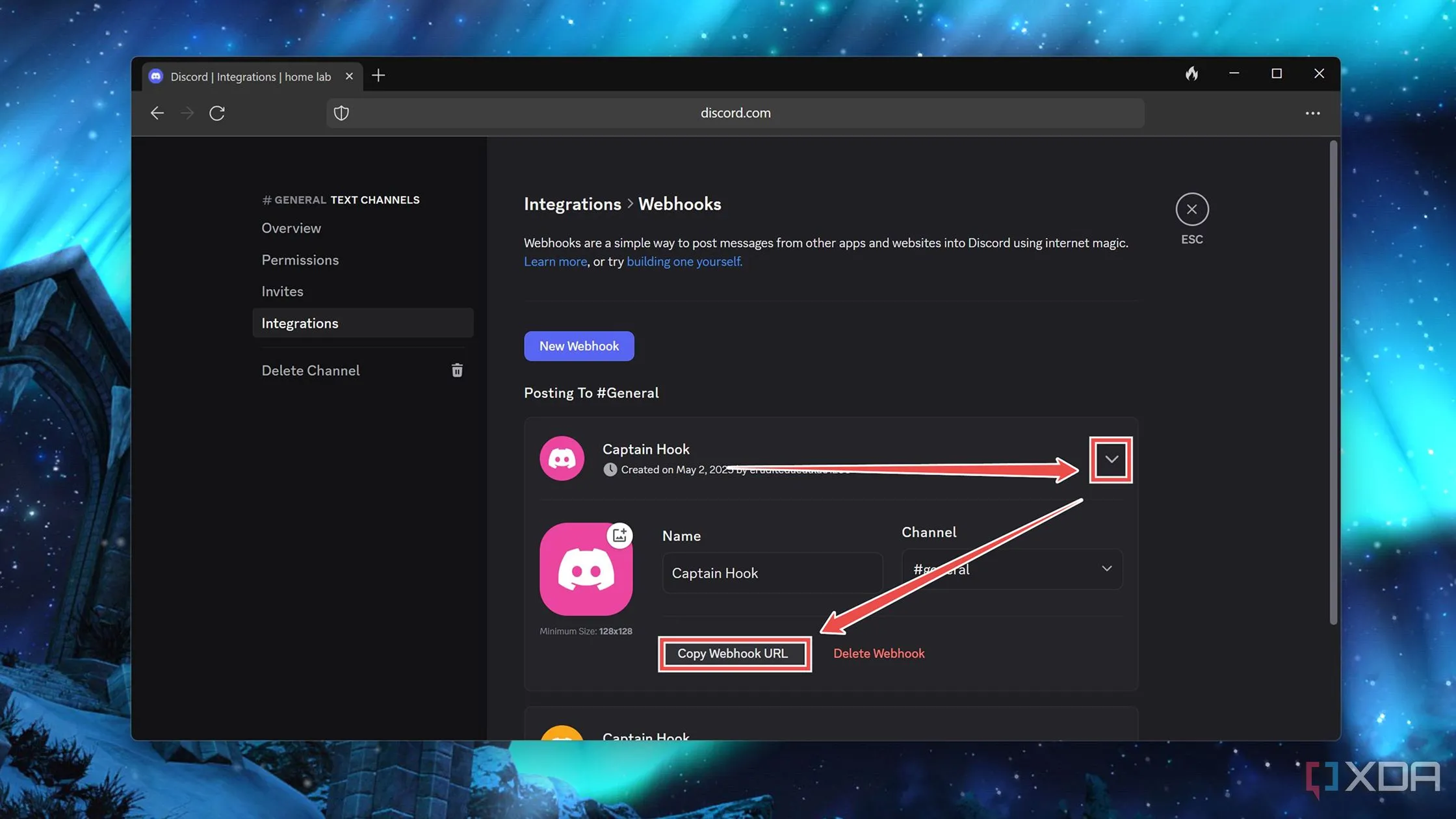Go to Invites settings section
This screenshot has height=819, width=1456.
(x=282, y=291)
